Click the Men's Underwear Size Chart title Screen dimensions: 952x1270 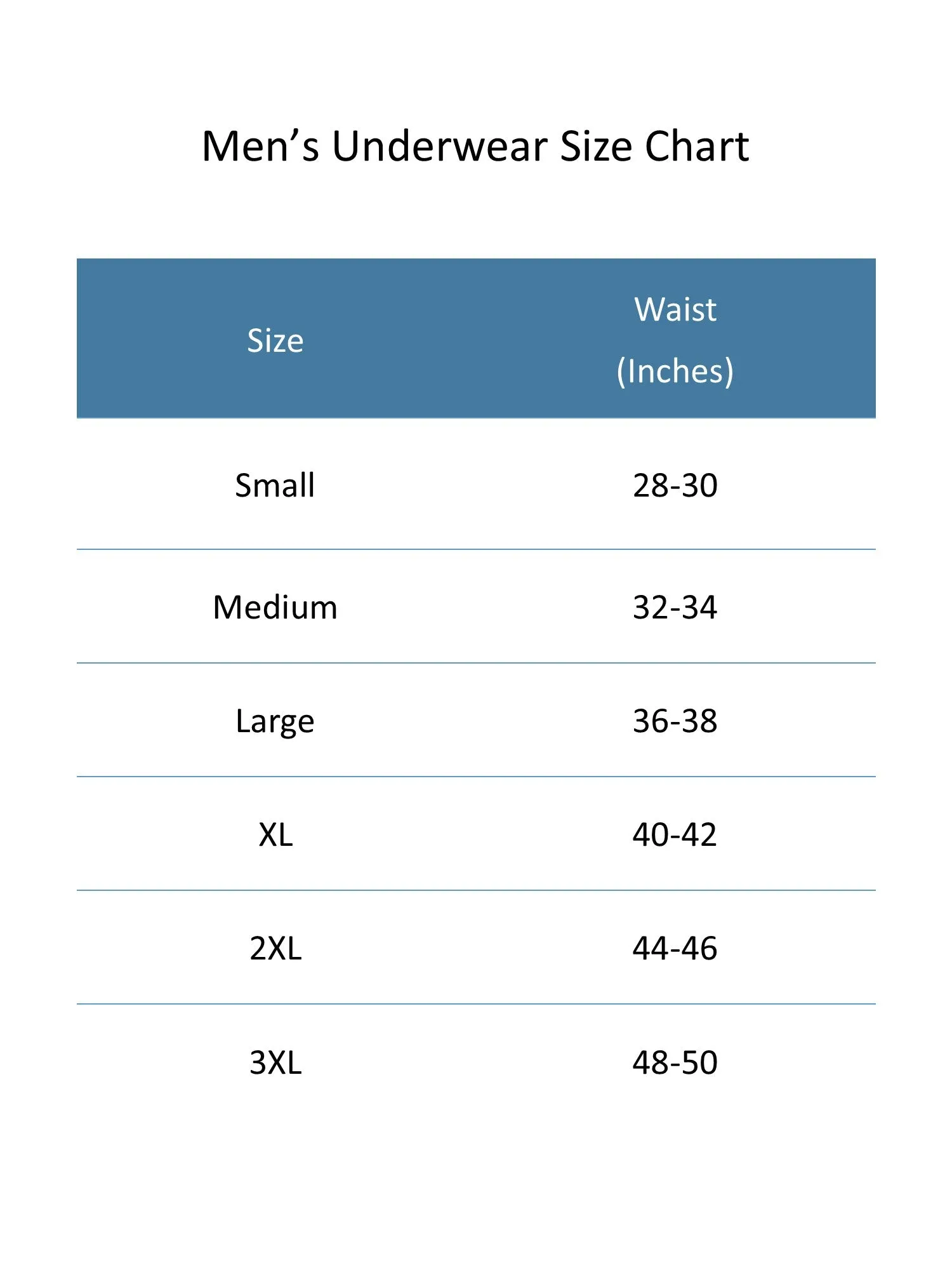[x=475, y=147]
